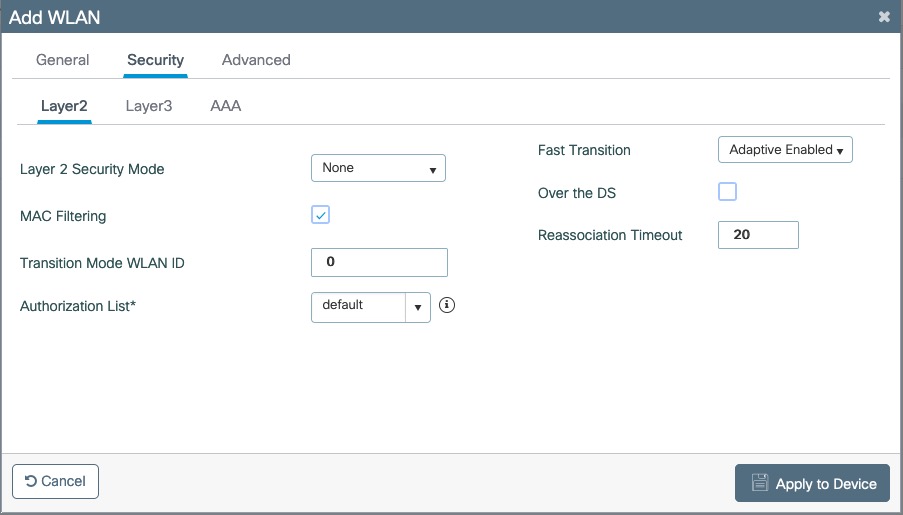The height and width of the screenshot is (515, 903).
Task: Open the Advanced tab
Action: point(256,60)
